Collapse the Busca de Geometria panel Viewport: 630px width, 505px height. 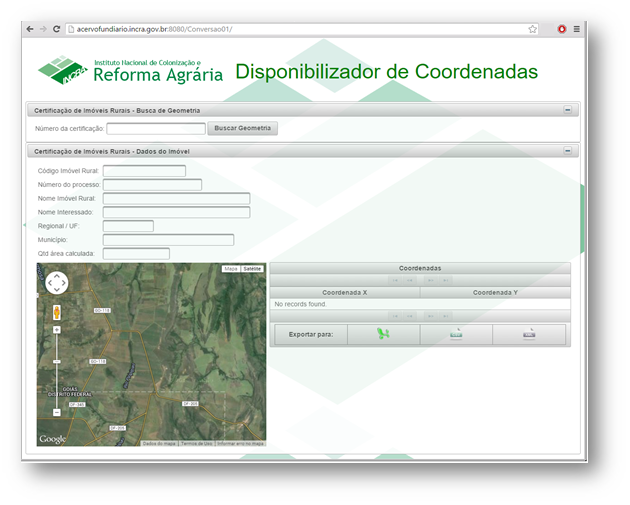click(x=568, y=110)
